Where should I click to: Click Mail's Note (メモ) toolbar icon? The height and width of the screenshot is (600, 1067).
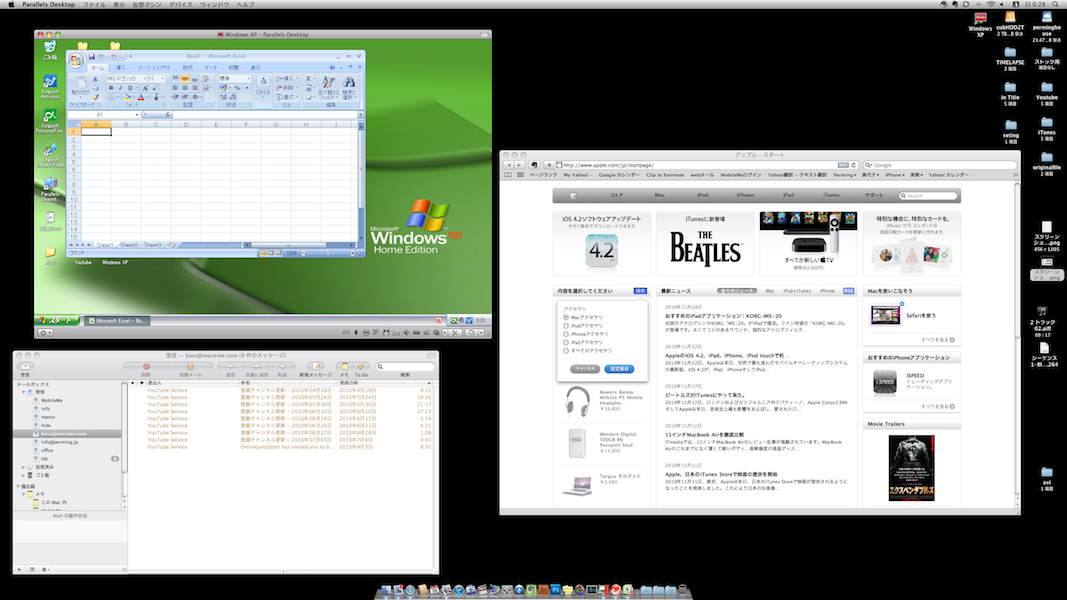(x=345, y=366)
